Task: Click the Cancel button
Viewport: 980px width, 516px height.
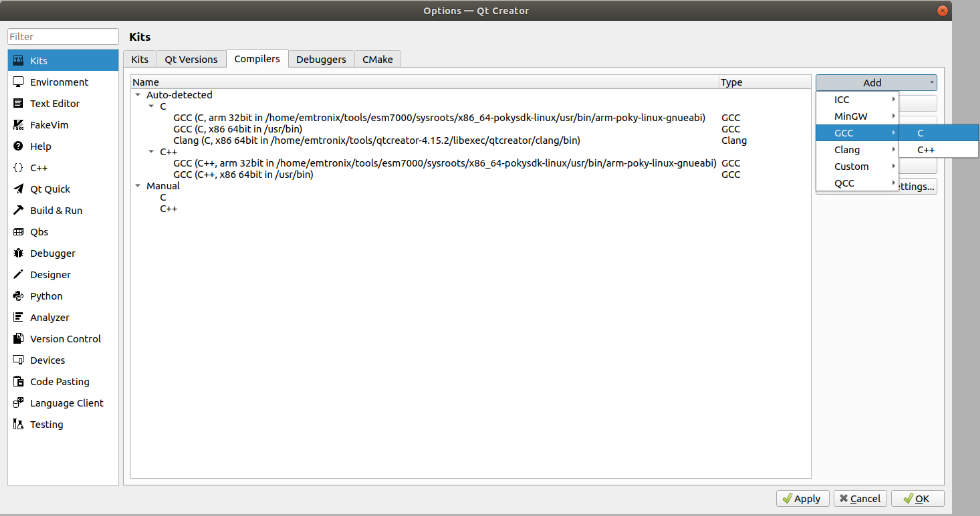Action: pyautogui.click(x=860, y=499)
